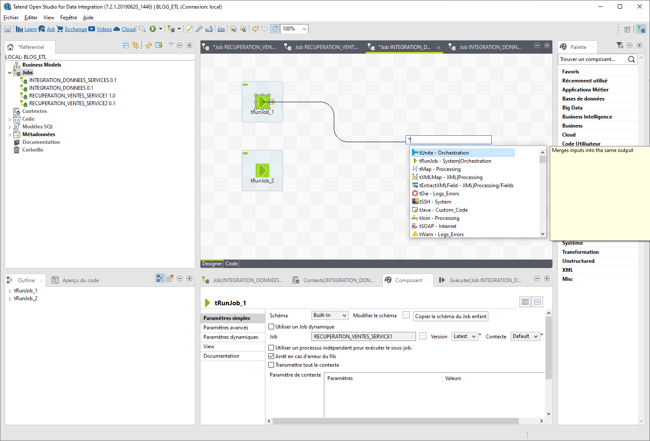Switch to the *Job RECUPERATION_VEN... editor tab
The height and width of the screenshot is (441, 650).
point(240,47)
